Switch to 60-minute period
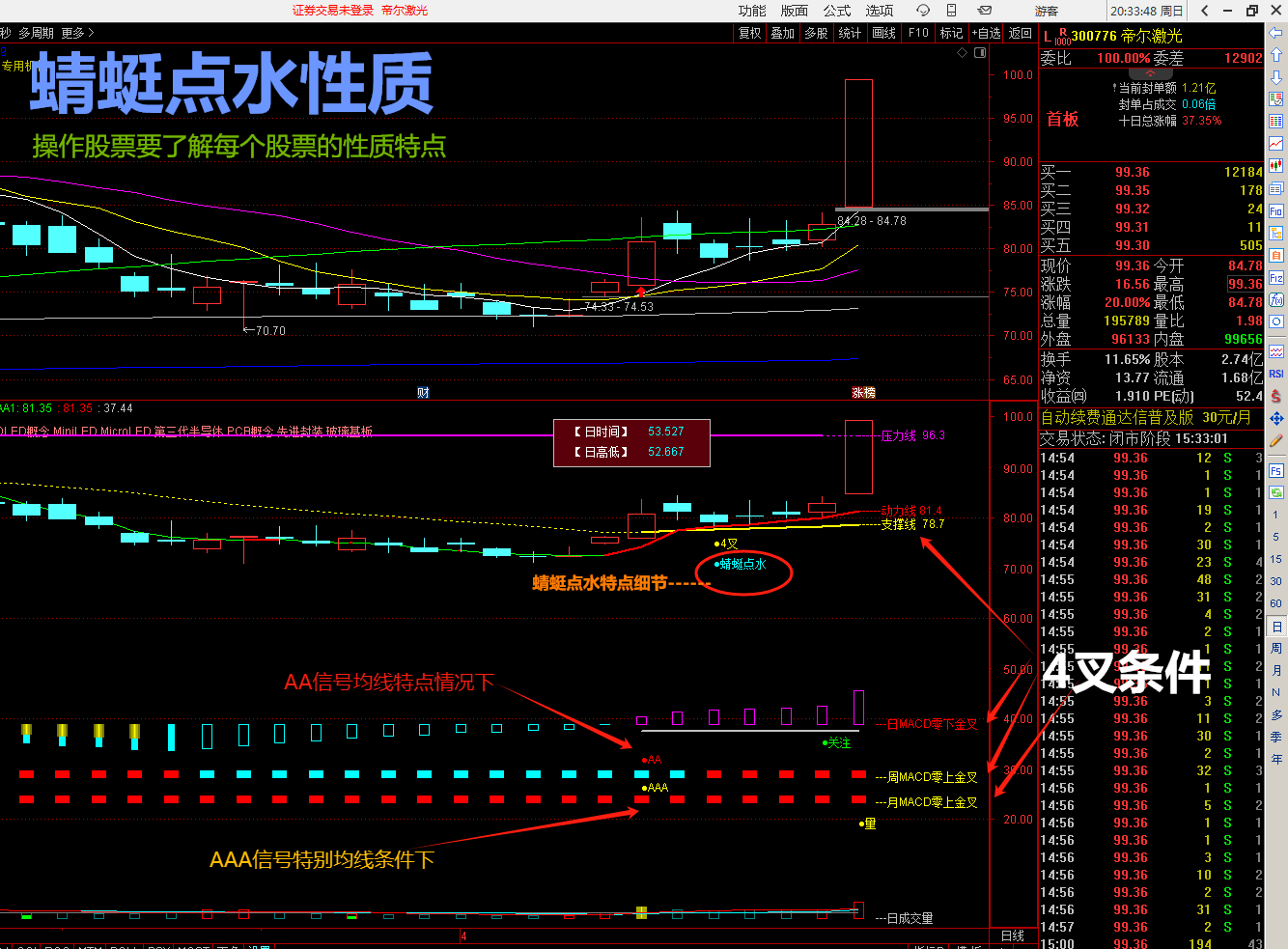Screen dimensions: 1288x949 1275,604
